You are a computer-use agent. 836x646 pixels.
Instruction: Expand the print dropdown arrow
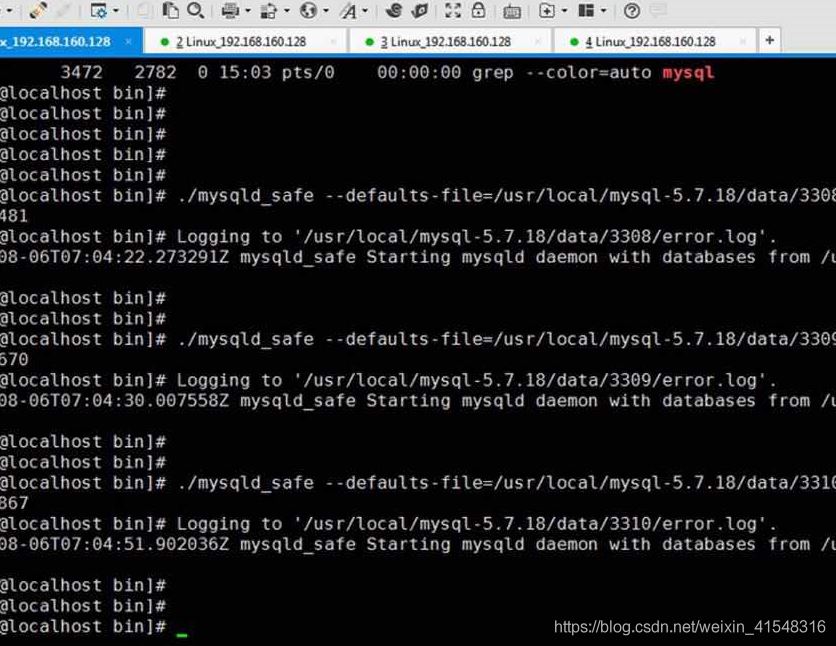pyautogui.click(x=248, y=11)
